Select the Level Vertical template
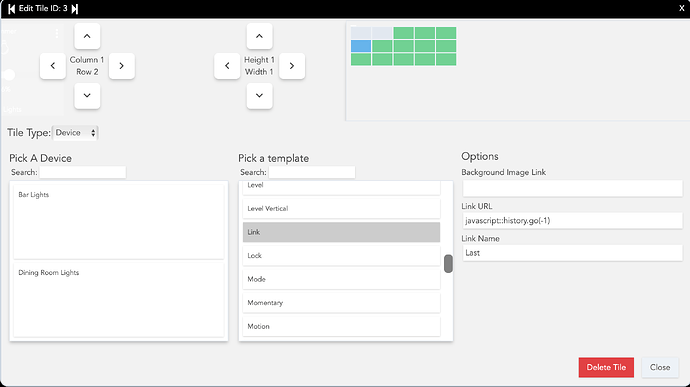This screenshot has height=387, width=690. (x=341, y=209)
